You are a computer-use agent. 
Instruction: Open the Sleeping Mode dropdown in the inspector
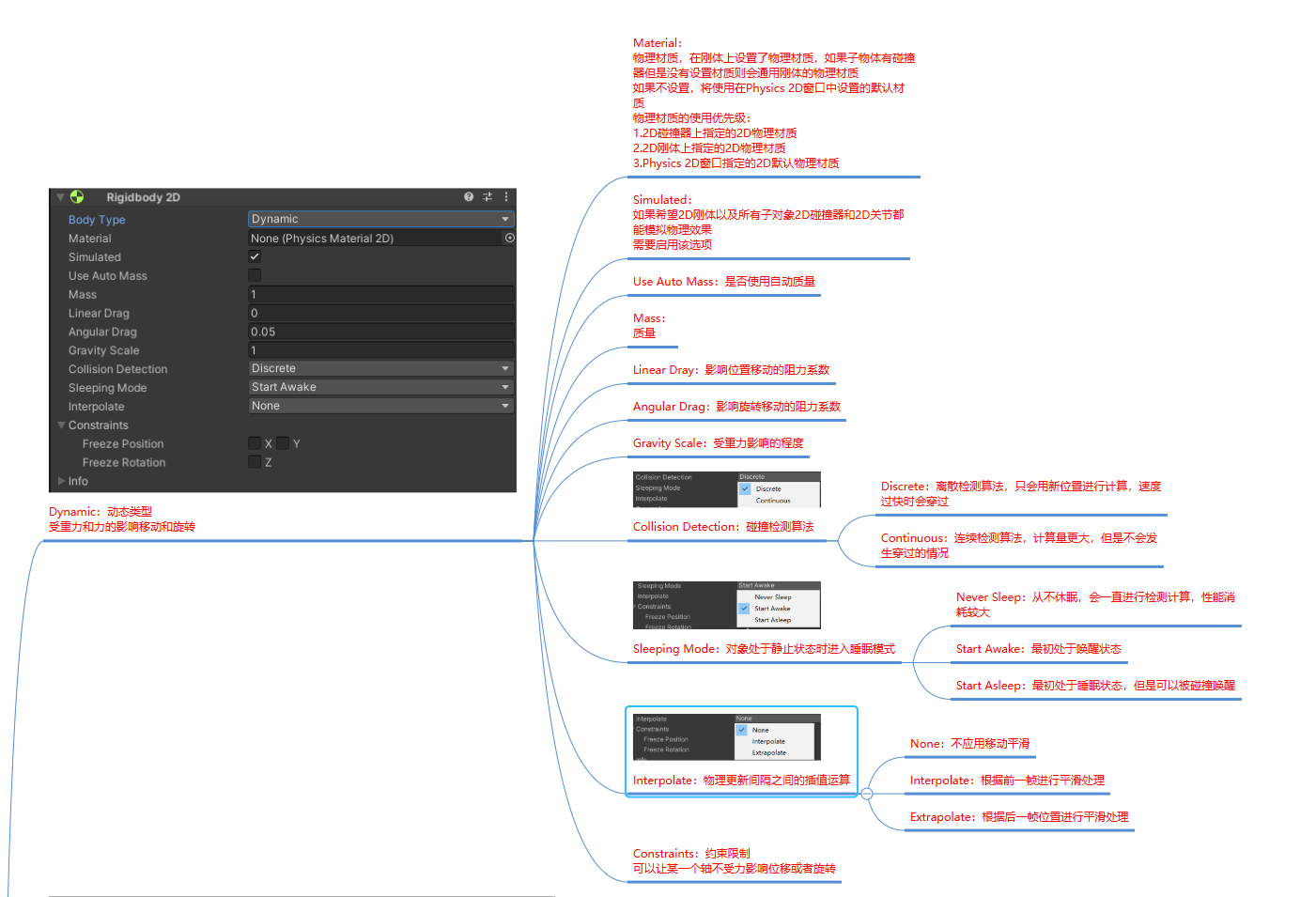pos(380,387)
